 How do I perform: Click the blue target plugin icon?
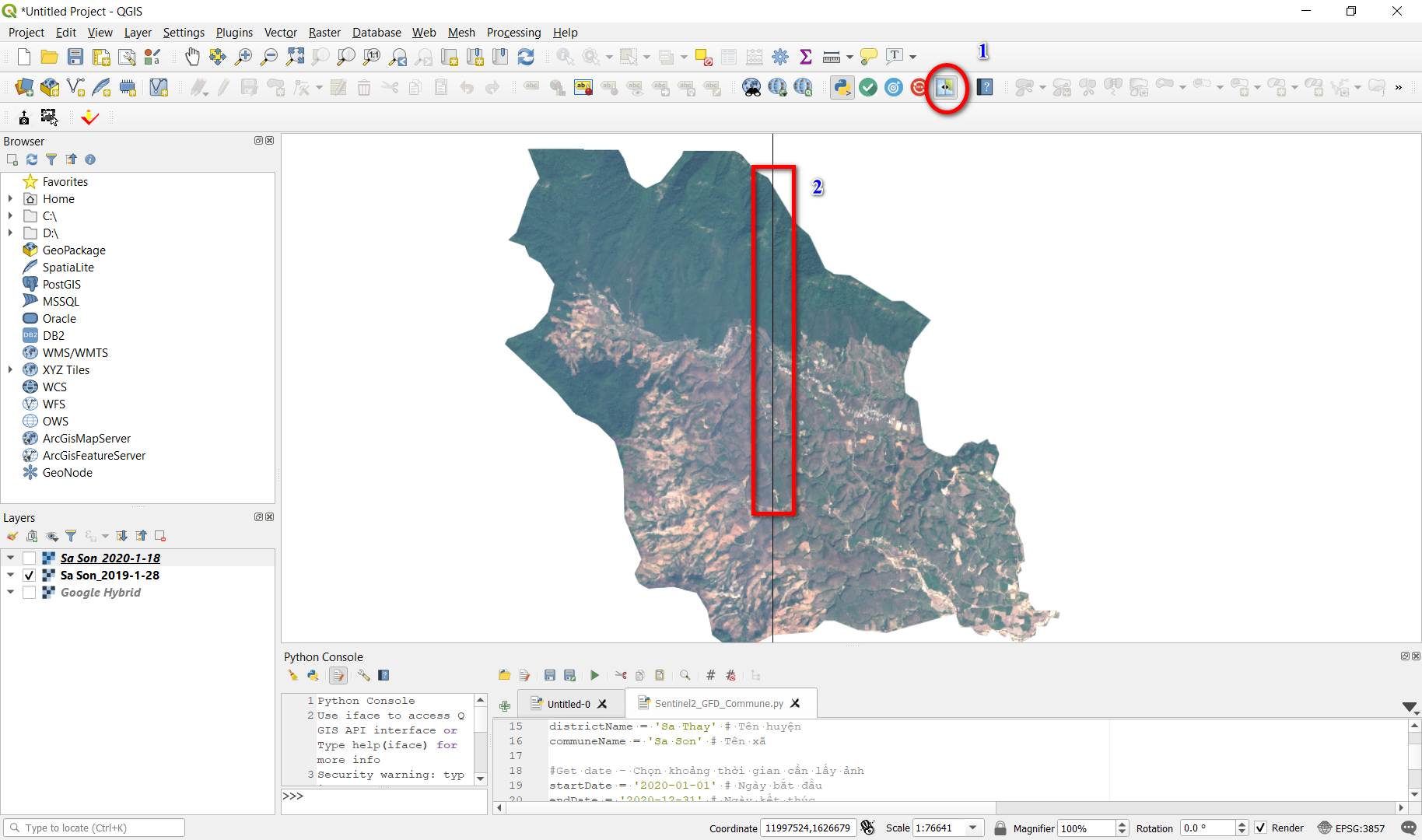(x=894, y=87)
